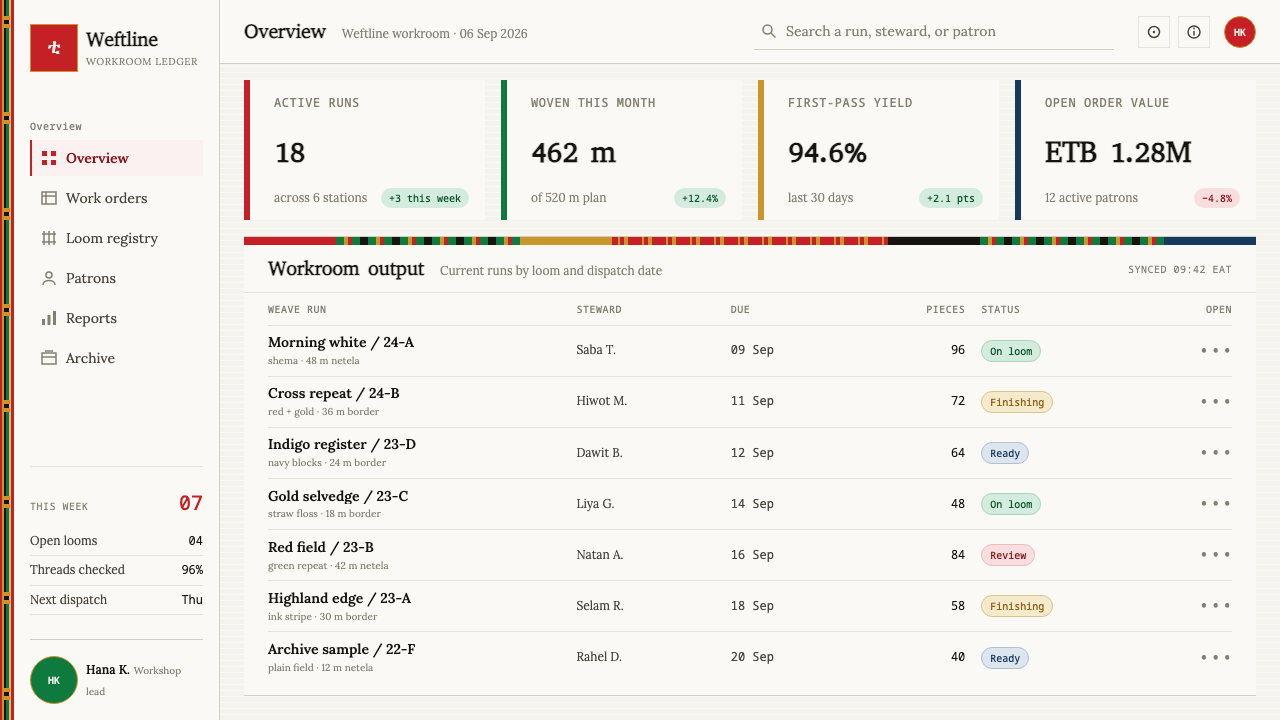Go to Loom registry in sidebar
The width and height of the screenshot is (1280, 720).
point(116,238)
